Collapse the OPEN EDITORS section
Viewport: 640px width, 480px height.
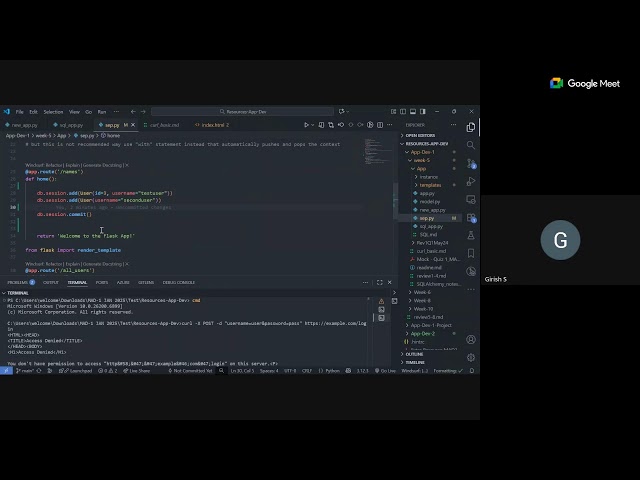(418, 135)
